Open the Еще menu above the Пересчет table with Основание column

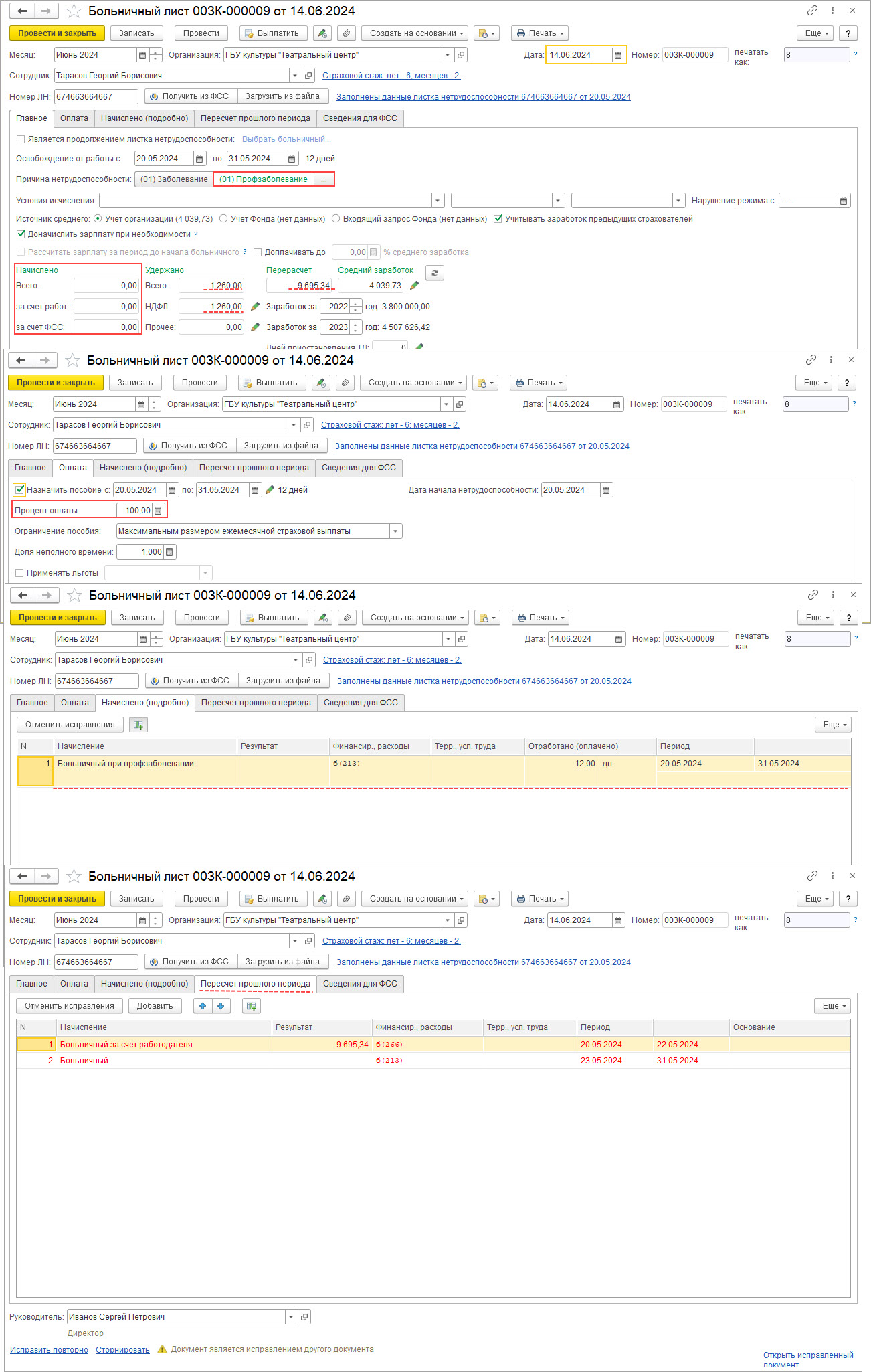point(832,1006)
